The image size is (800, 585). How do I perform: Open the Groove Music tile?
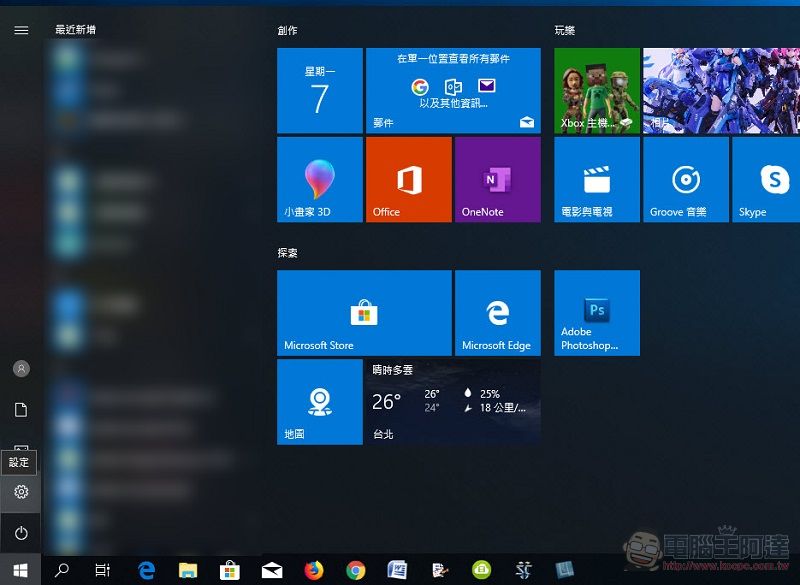pyautogui.click(x=685, y=180)
